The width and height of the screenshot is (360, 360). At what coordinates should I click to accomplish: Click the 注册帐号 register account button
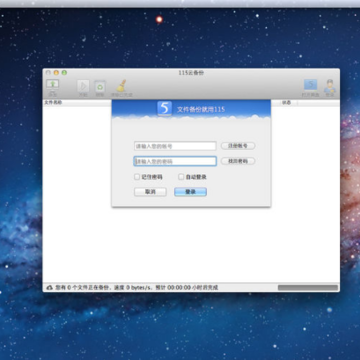tap(238, 146)
